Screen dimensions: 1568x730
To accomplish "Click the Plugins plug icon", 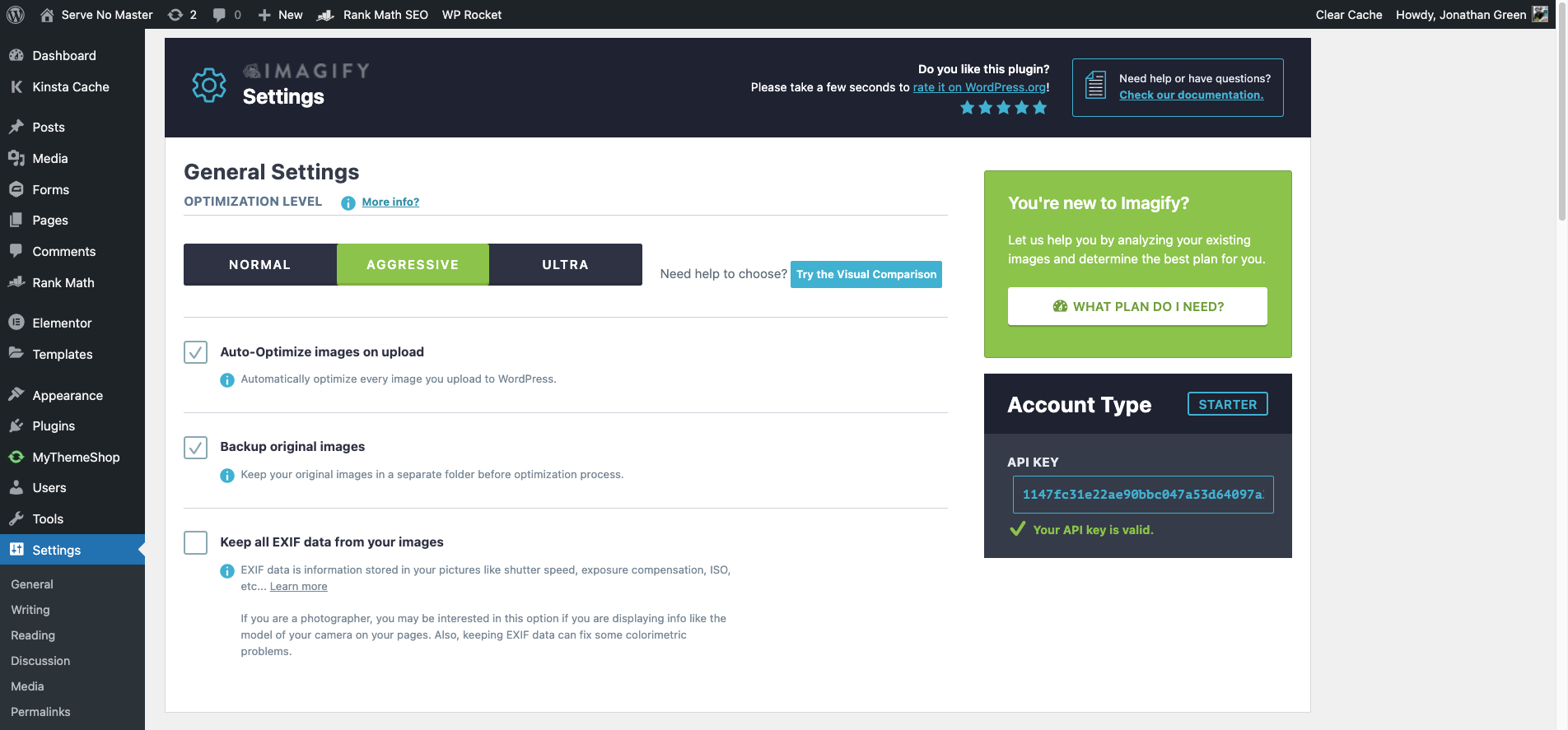I will (16, 425).
